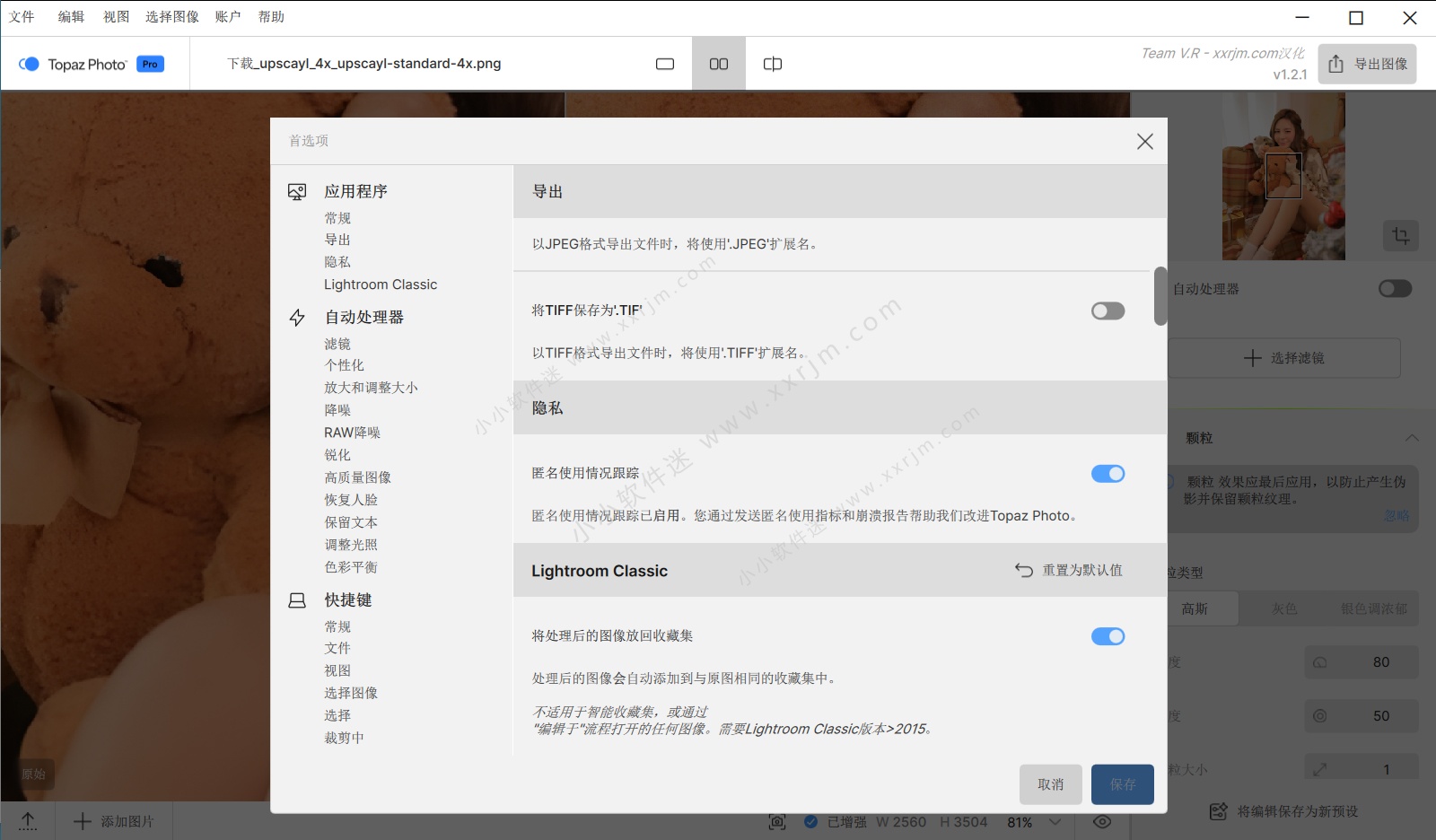Open the 81% zoom level dropdown
The image size is (1436, 840).
(1055, 822)
